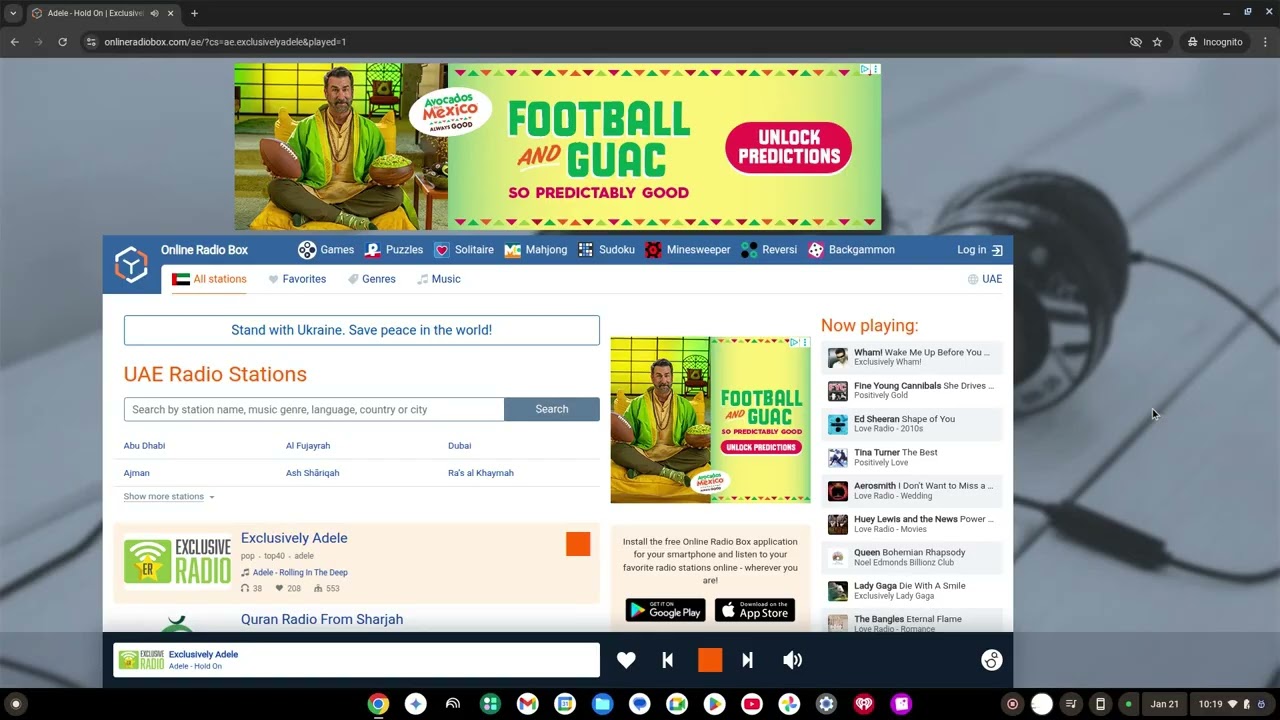Image resolution: width=1280 pixels, height=720 pixels.
Task: Click the Exclusive Radio station logo thumbnail
Action: coord(177,561)
